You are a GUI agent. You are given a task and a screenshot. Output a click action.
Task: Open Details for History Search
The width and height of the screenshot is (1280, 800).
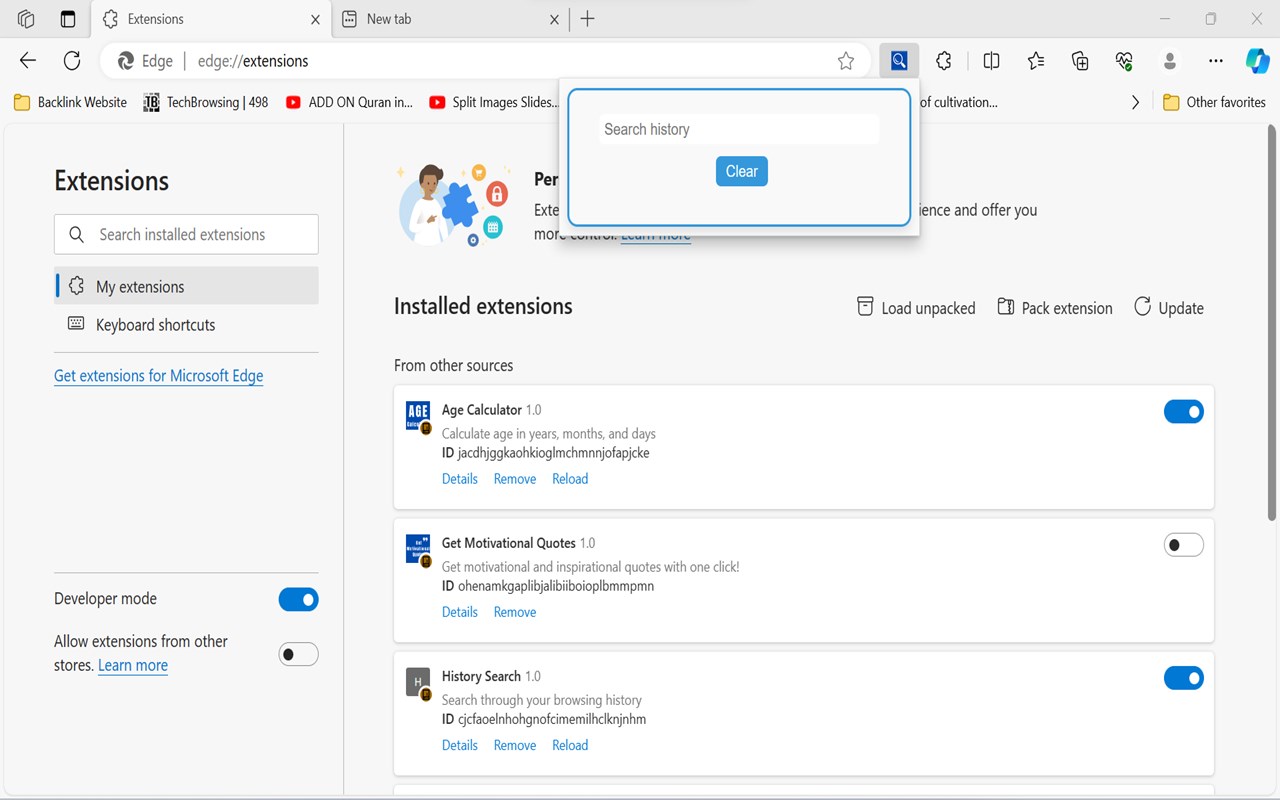[x=460, y=745]
